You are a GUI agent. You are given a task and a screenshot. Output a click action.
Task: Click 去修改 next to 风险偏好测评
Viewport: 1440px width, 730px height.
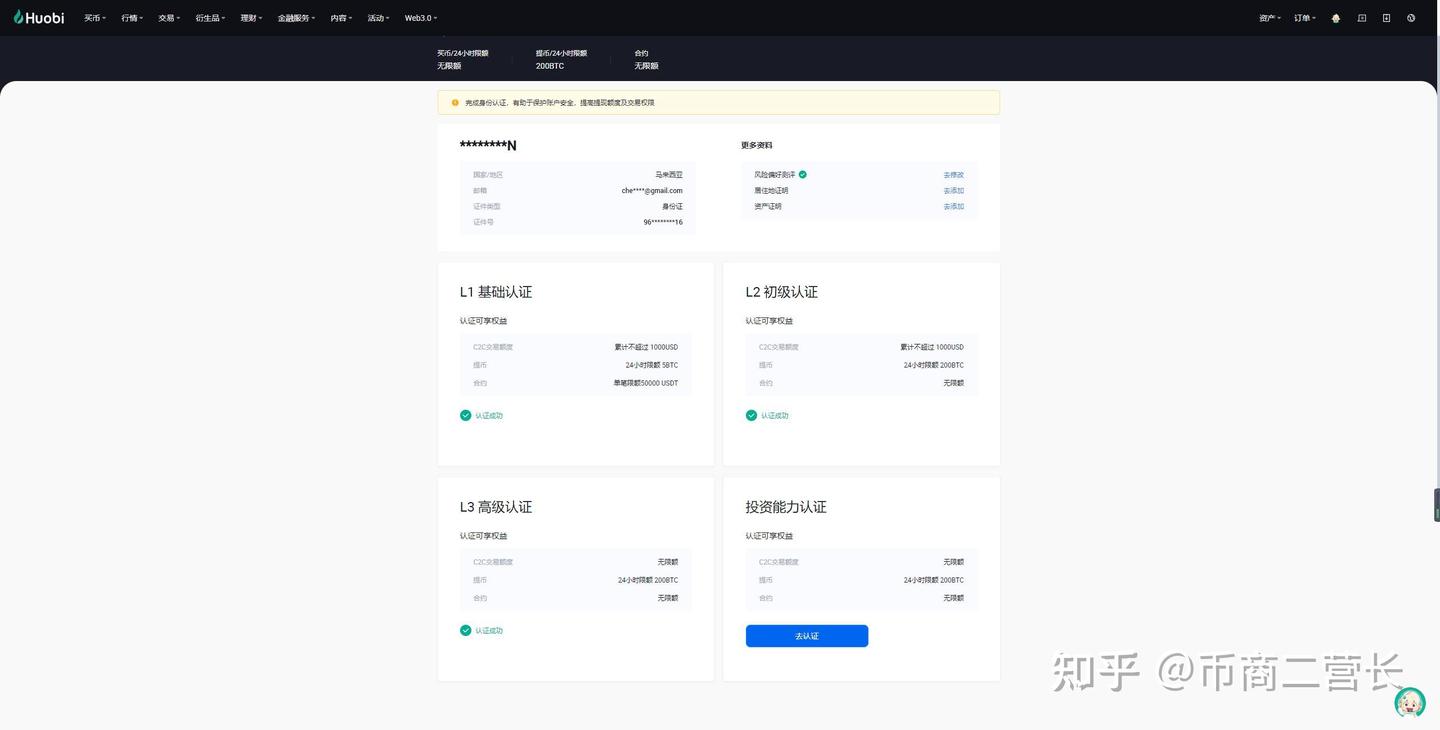click(x=954, y=175)
